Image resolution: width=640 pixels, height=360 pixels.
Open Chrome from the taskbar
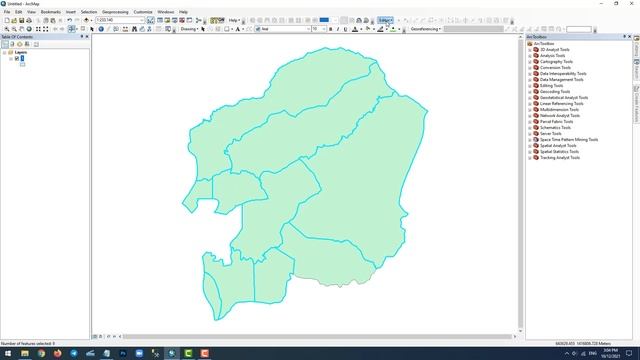(x=41, y=353)
